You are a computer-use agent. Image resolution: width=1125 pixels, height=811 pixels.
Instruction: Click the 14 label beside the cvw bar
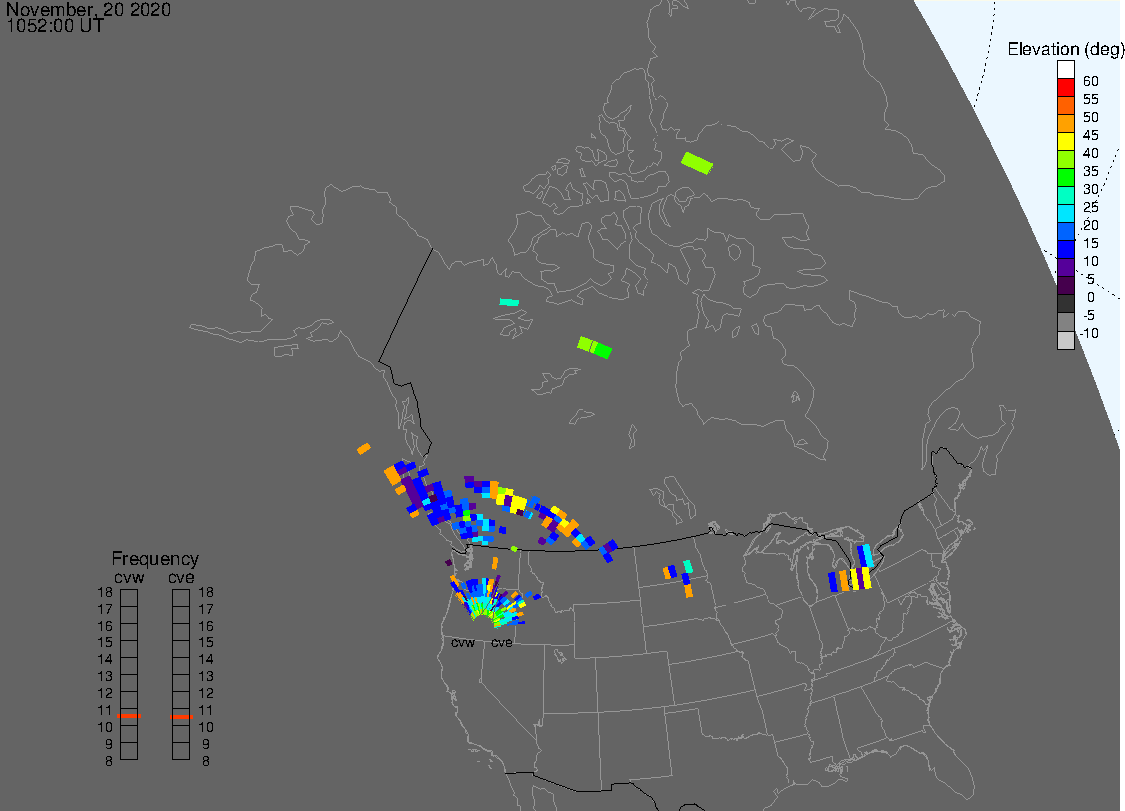pos(105,659)
